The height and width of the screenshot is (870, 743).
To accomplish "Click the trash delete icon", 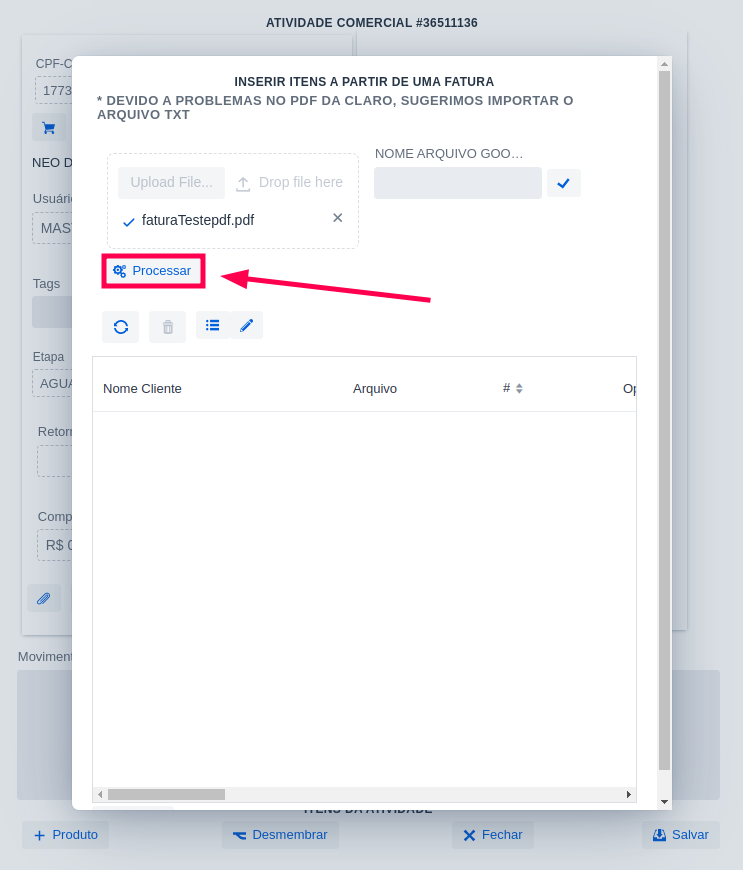I will (167, 327).
